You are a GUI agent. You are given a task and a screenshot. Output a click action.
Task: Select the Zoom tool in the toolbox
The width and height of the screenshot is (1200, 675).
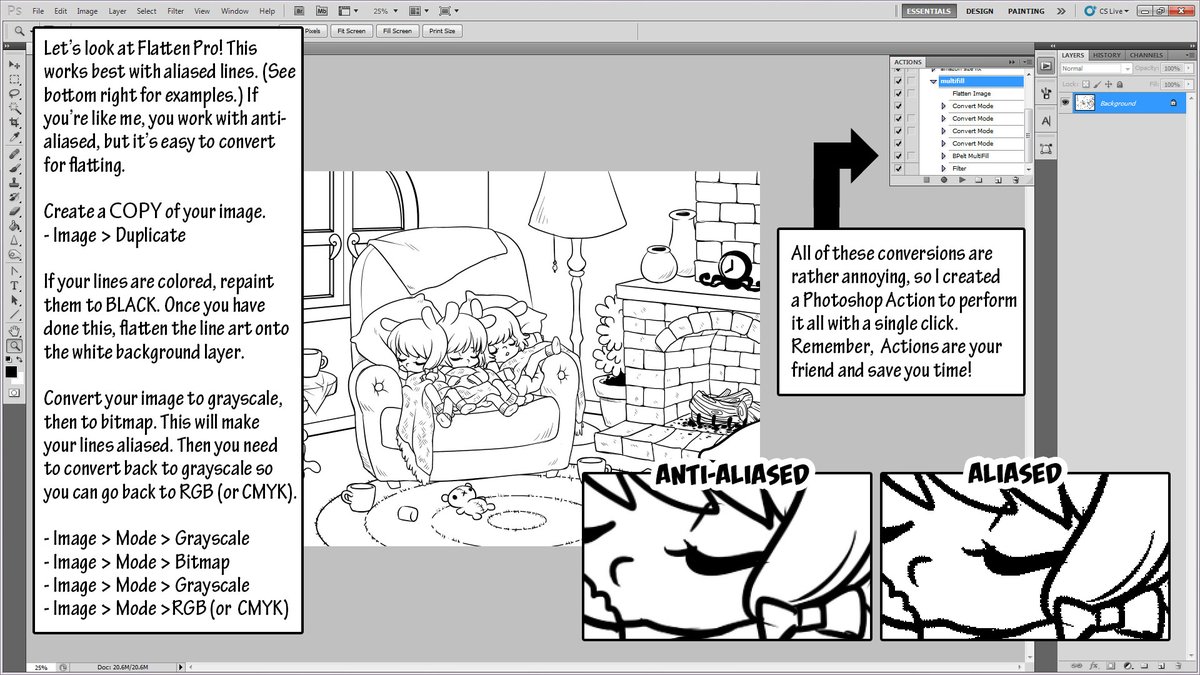15,346
